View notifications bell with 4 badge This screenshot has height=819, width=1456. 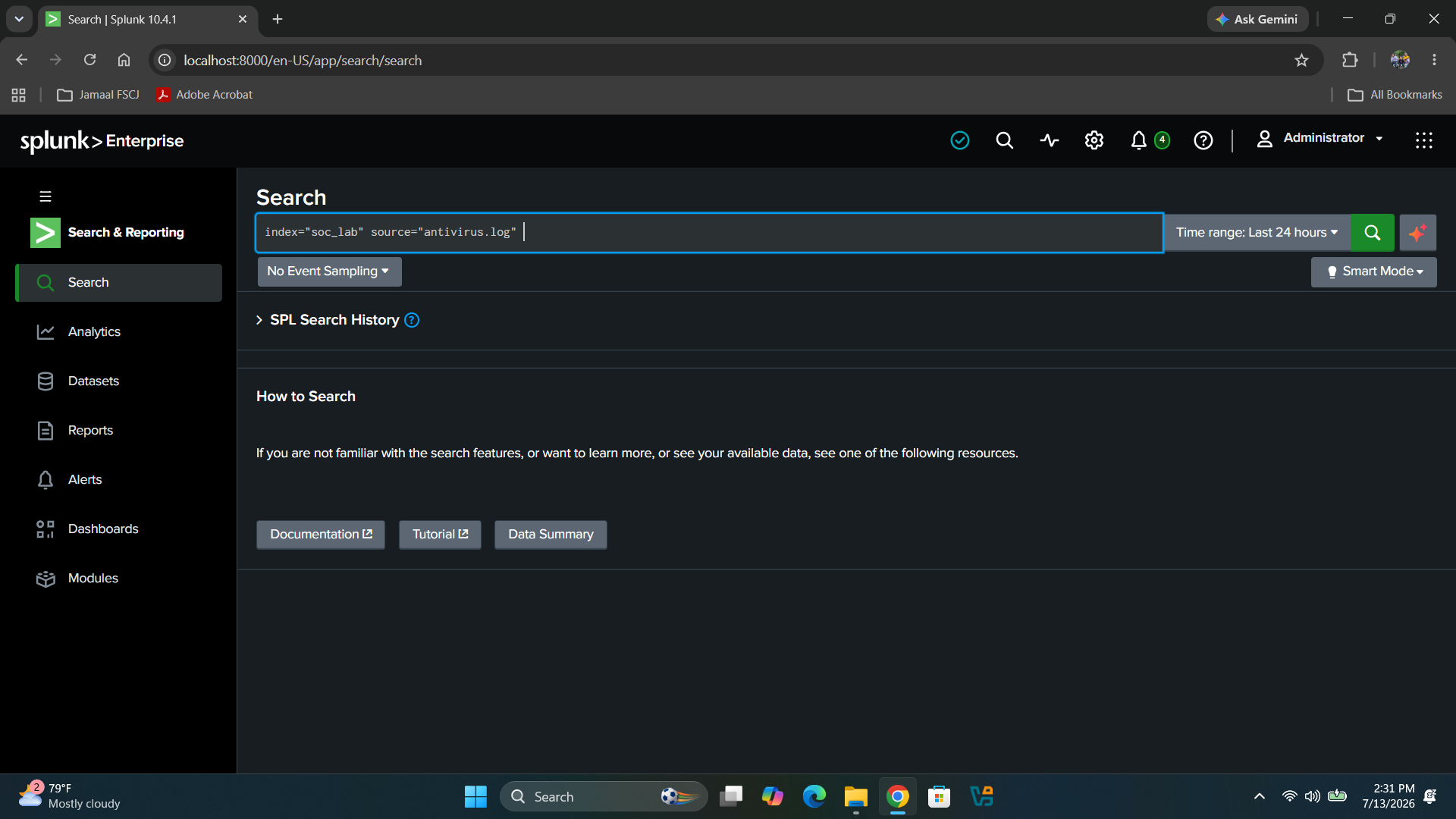click(1149, 140)
